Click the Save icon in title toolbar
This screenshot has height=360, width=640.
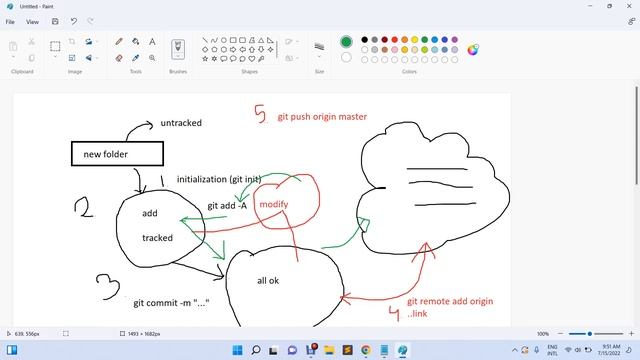tap(55, 22)
